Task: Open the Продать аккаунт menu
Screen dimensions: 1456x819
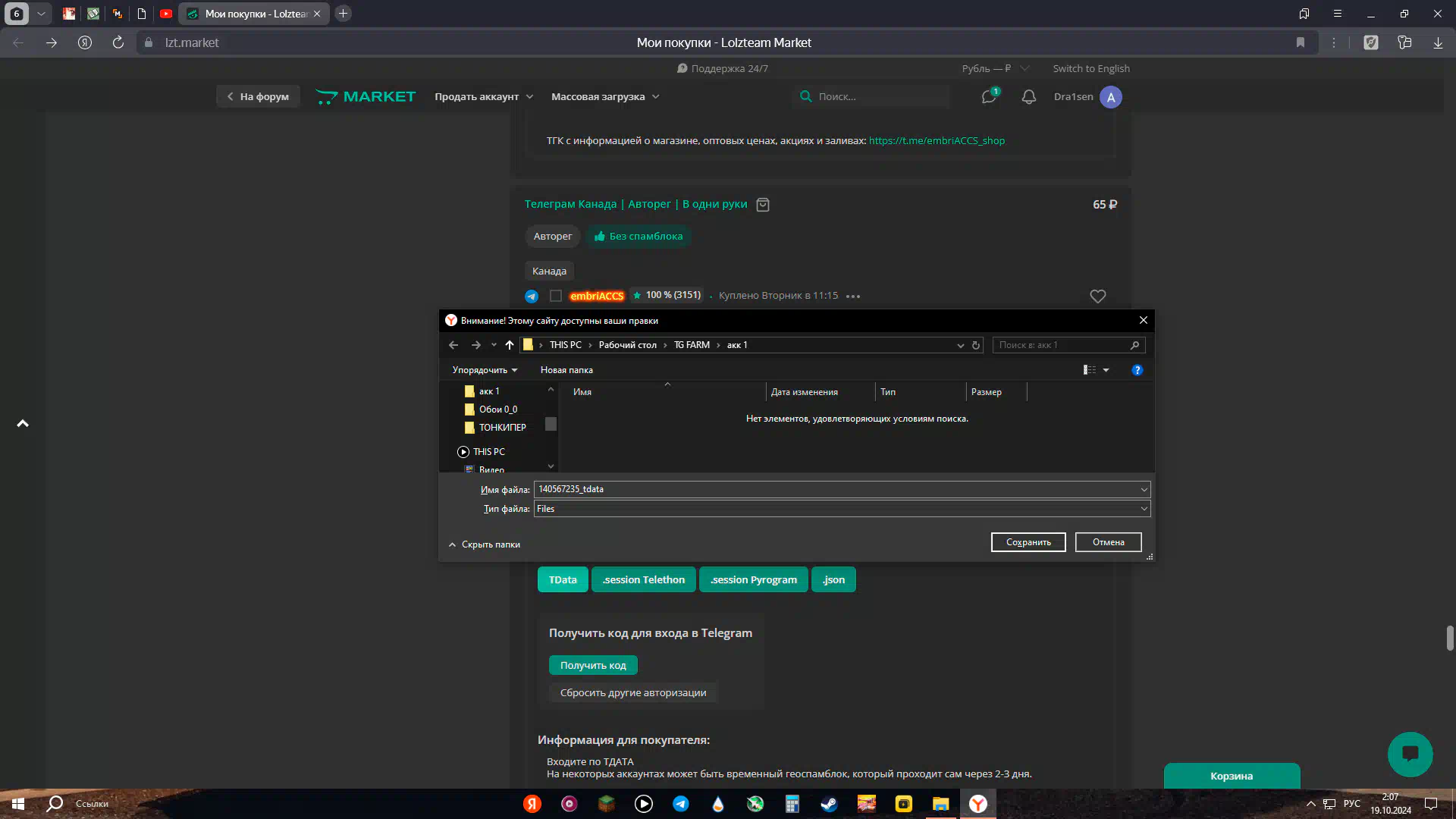Action: pyautogui.click(x=484, y=96)
